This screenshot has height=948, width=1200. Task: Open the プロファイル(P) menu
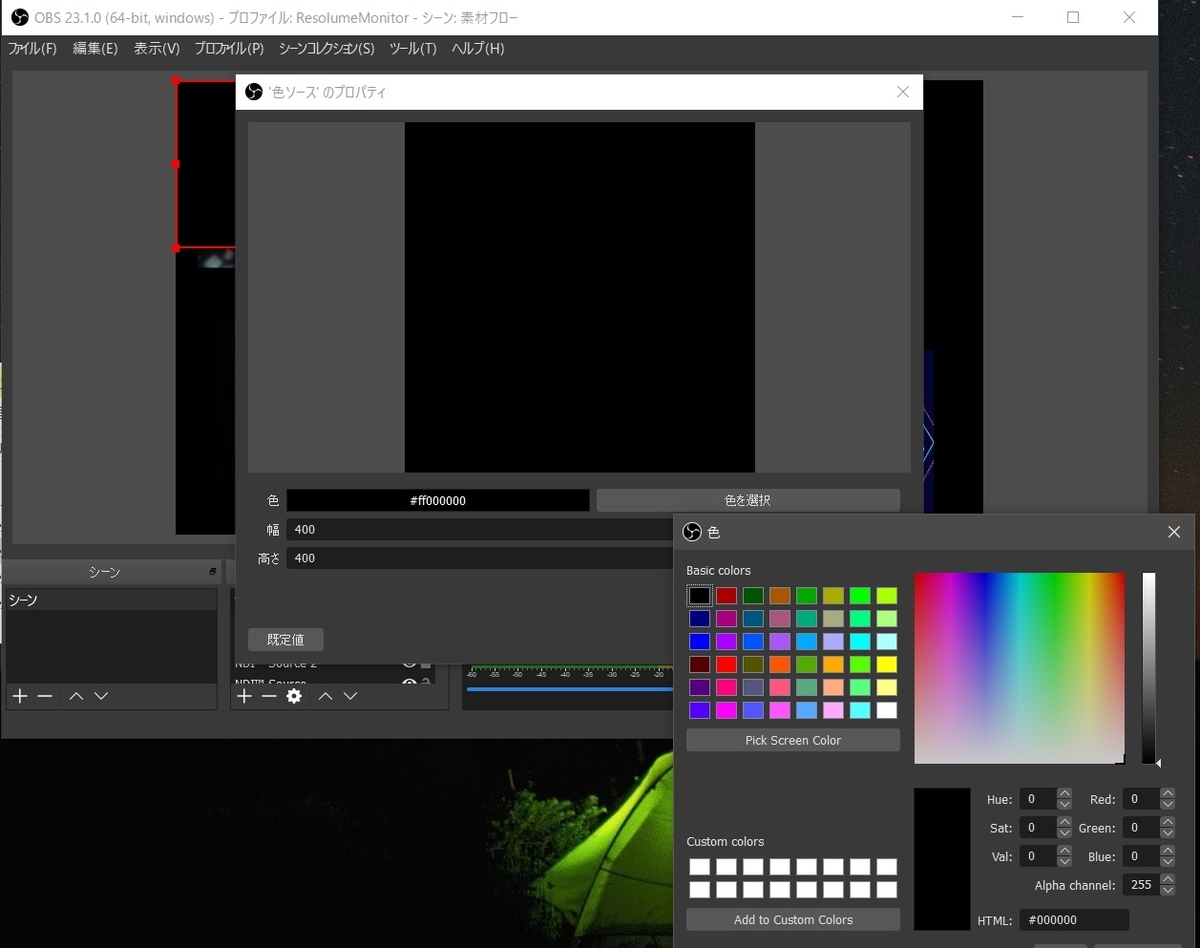tap(229, 48)
